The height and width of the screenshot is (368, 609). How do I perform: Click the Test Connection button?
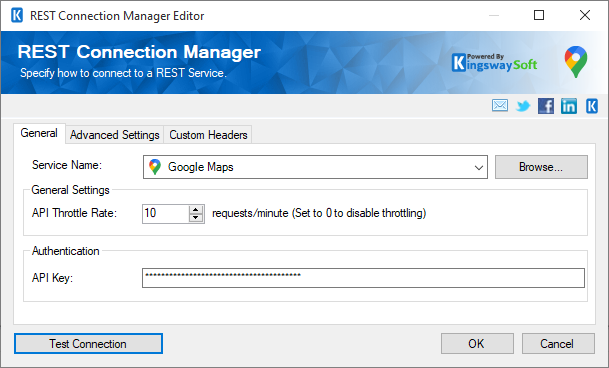pyautogui.click(x=88, y=344)
